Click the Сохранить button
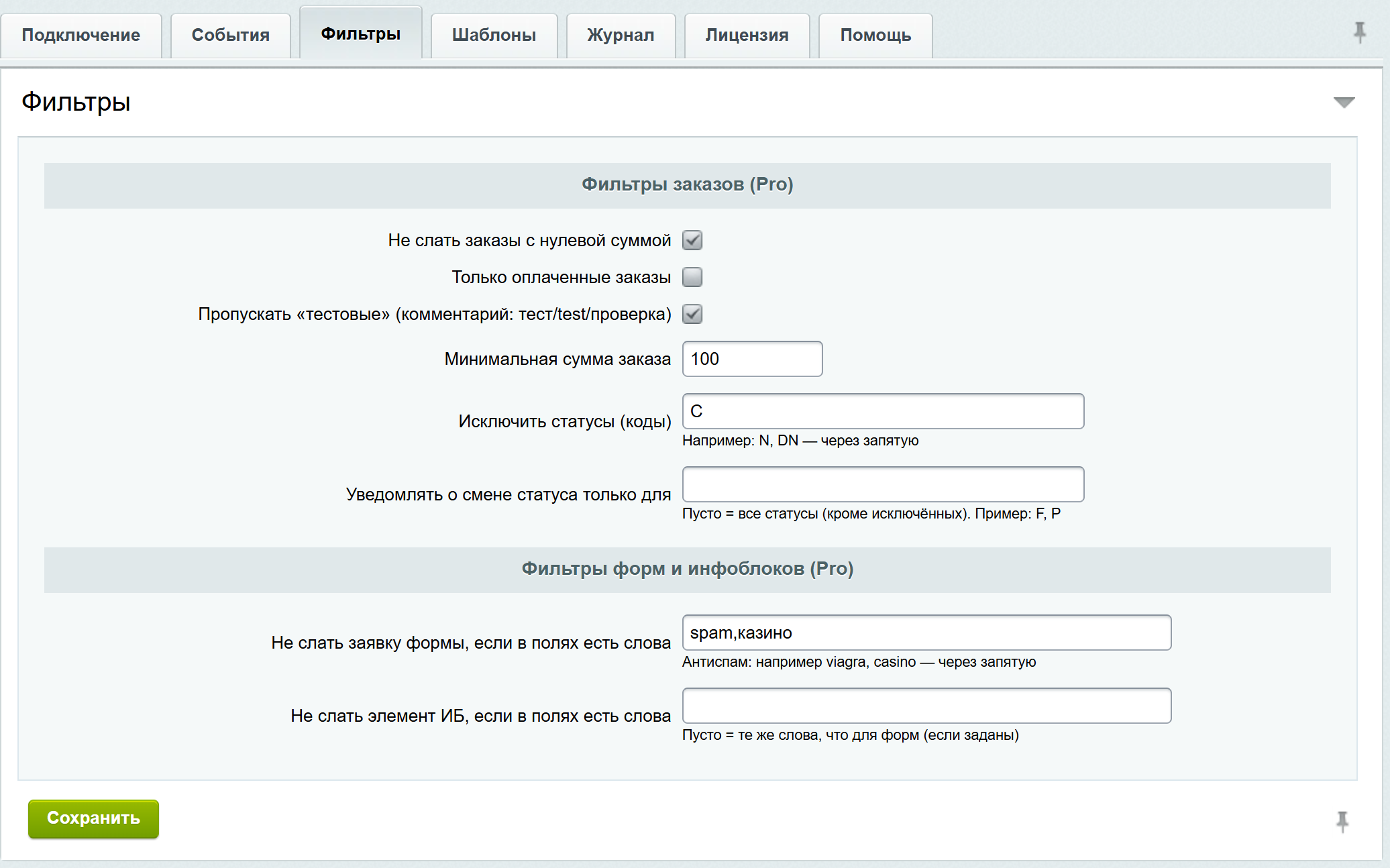1390x868 pixels. click(x=93, y=818)
